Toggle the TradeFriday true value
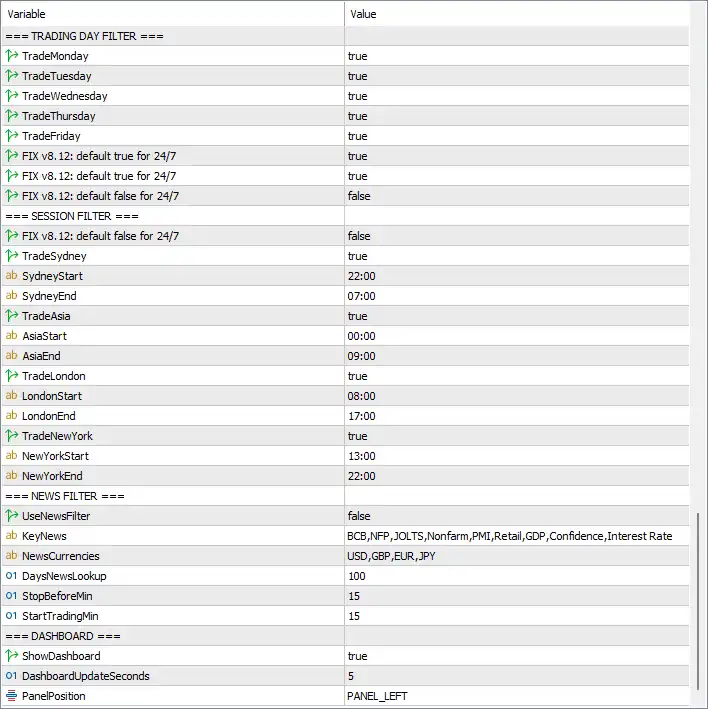This screenshot has height=709, width=708. [x=517, y=136]
